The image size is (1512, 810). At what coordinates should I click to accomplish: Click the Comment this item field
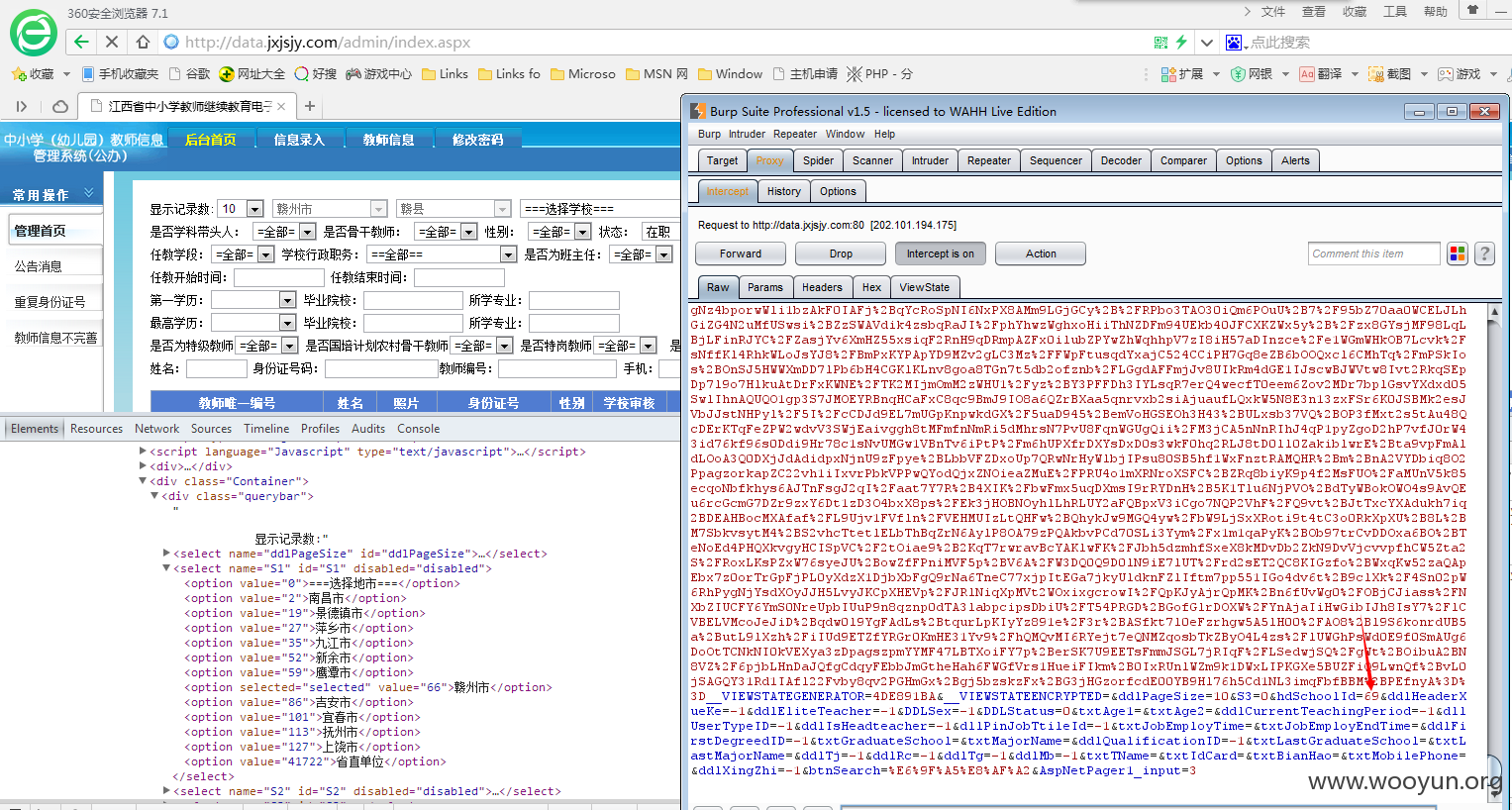coord(1373,253)
